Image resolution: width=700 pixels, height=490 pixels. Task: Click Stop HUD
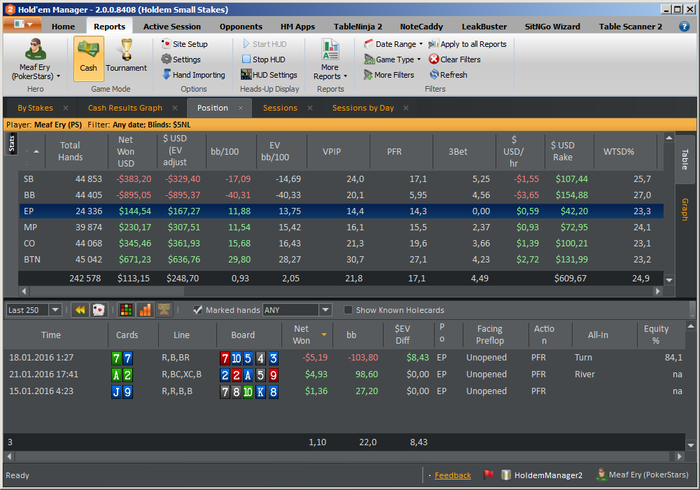coord(263,59)
